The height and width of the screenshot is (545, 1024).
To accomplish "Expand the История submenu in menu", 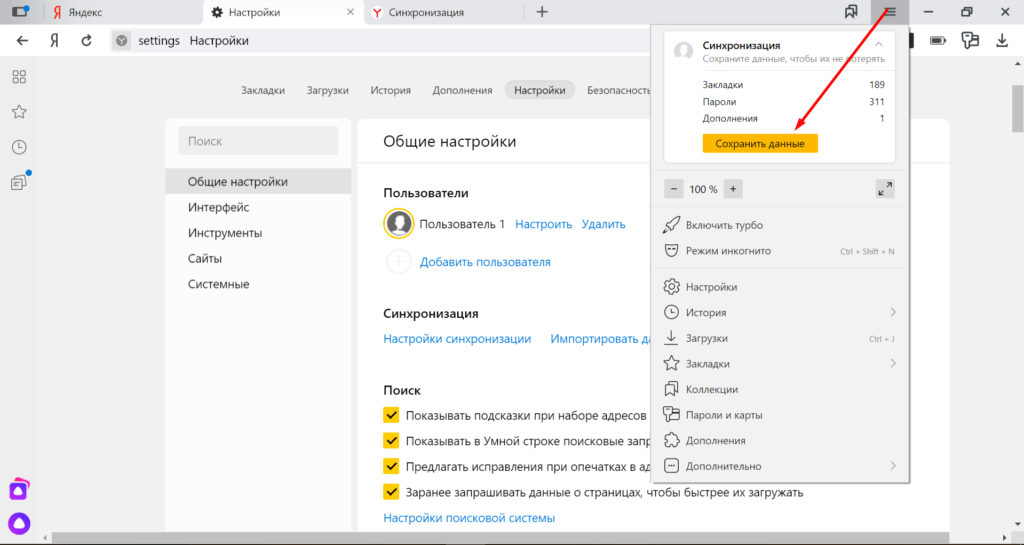I will point(892,313).
